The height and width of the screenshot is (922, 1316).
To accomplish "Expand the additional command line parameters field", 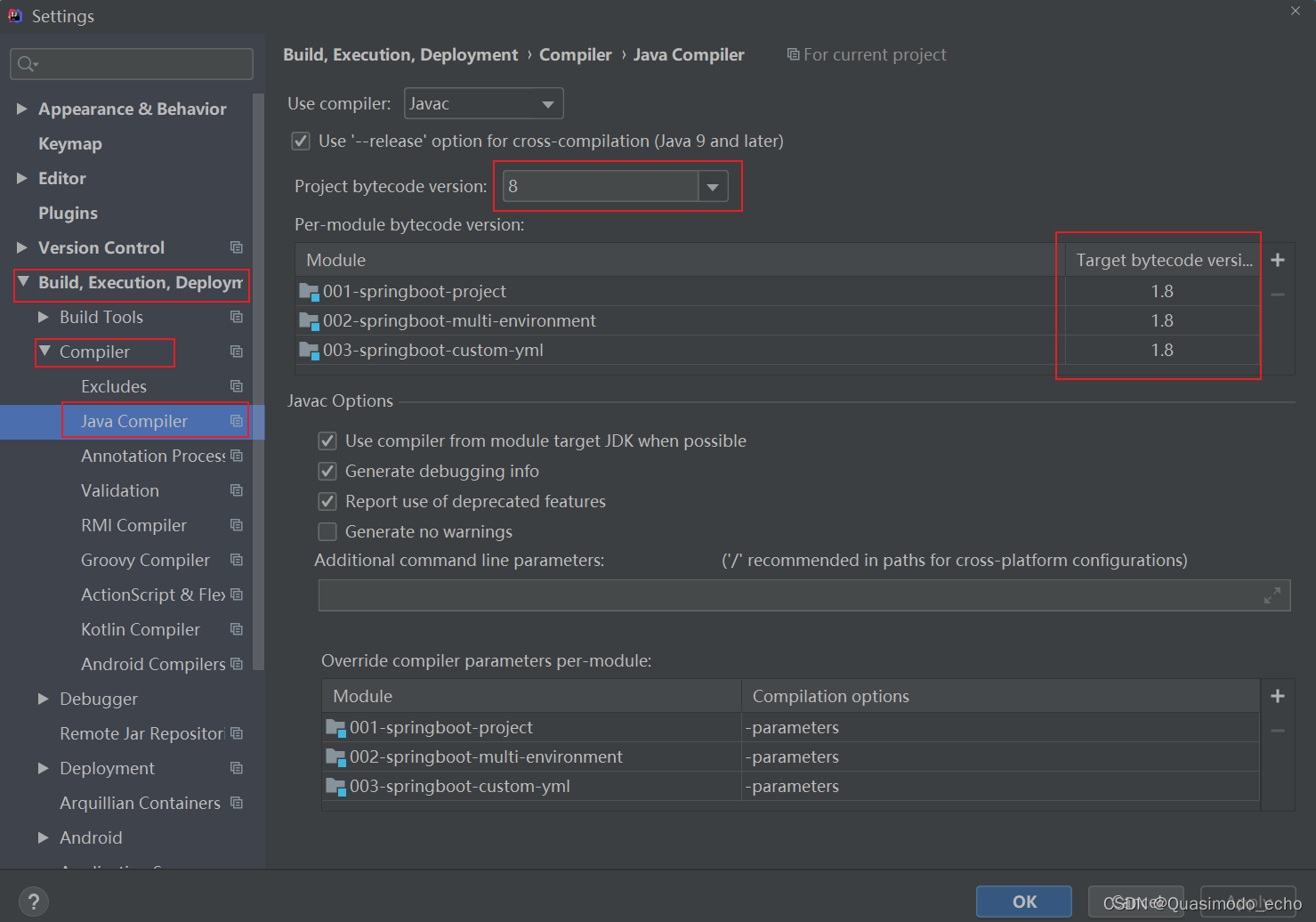I will pos(1272,595).
